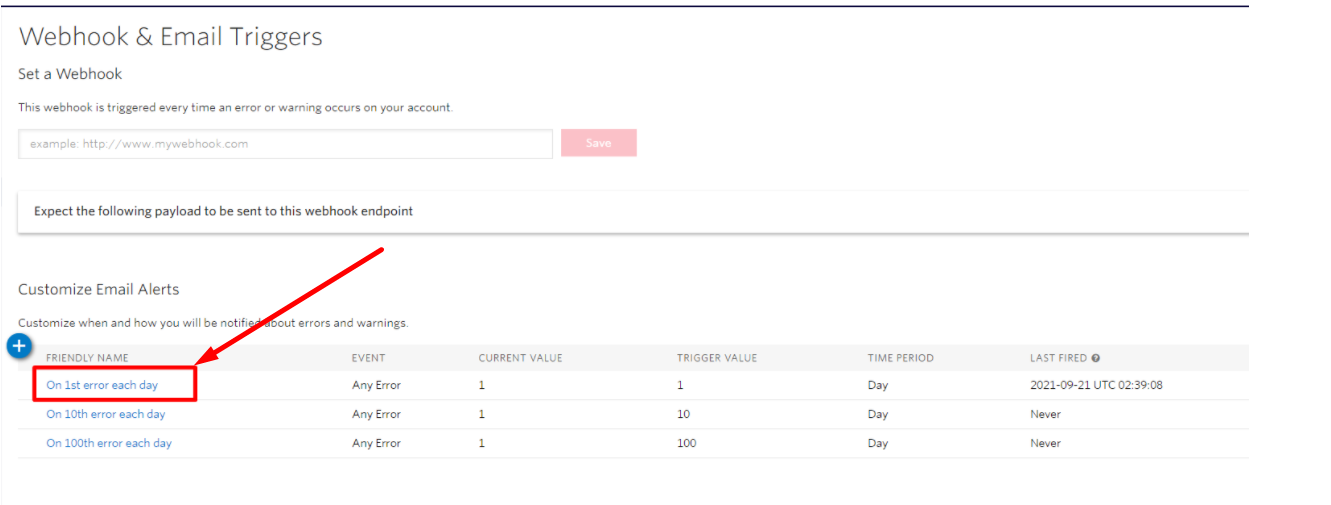Select the TIME PERIOD column header
The image size is (1331, 505).
901,358
